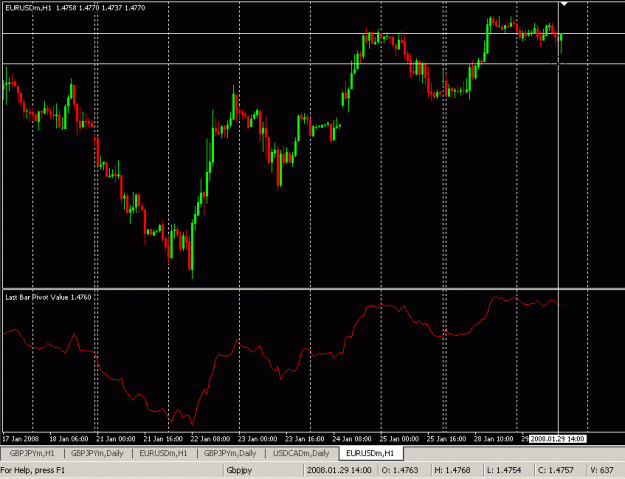Click the 21 Jan 00:00 time axis label

coord(116,439)
